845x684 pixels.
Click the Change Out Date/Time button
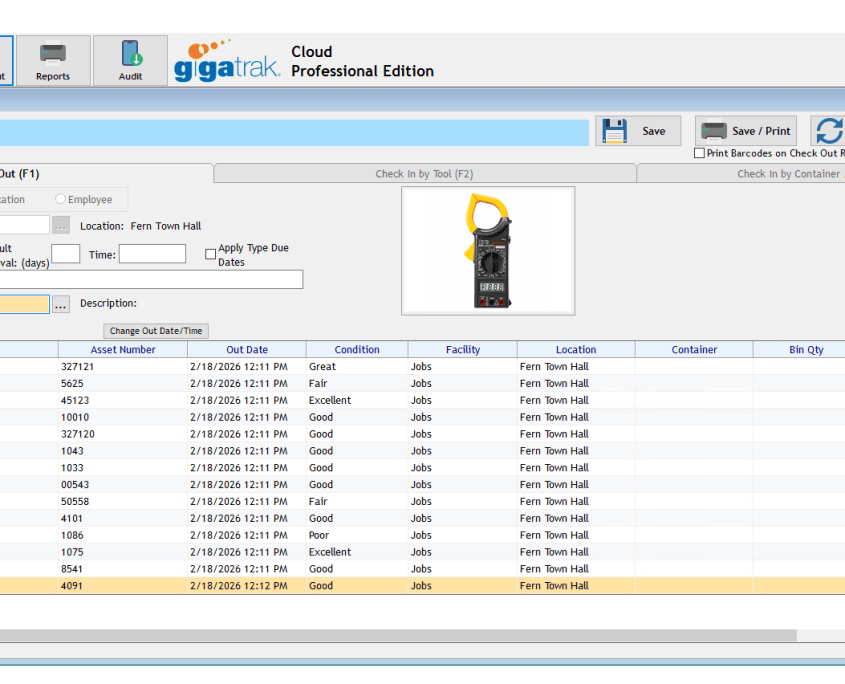coord(156,330)
